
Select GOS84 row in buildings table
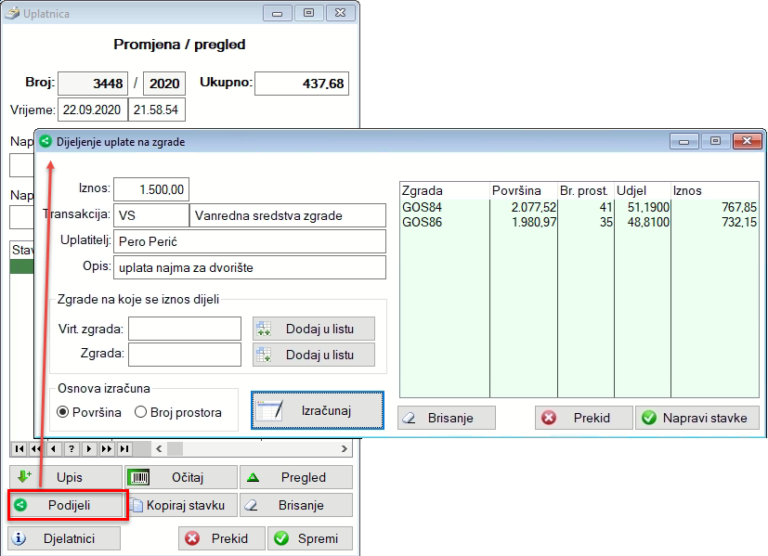tap(440, 207)
